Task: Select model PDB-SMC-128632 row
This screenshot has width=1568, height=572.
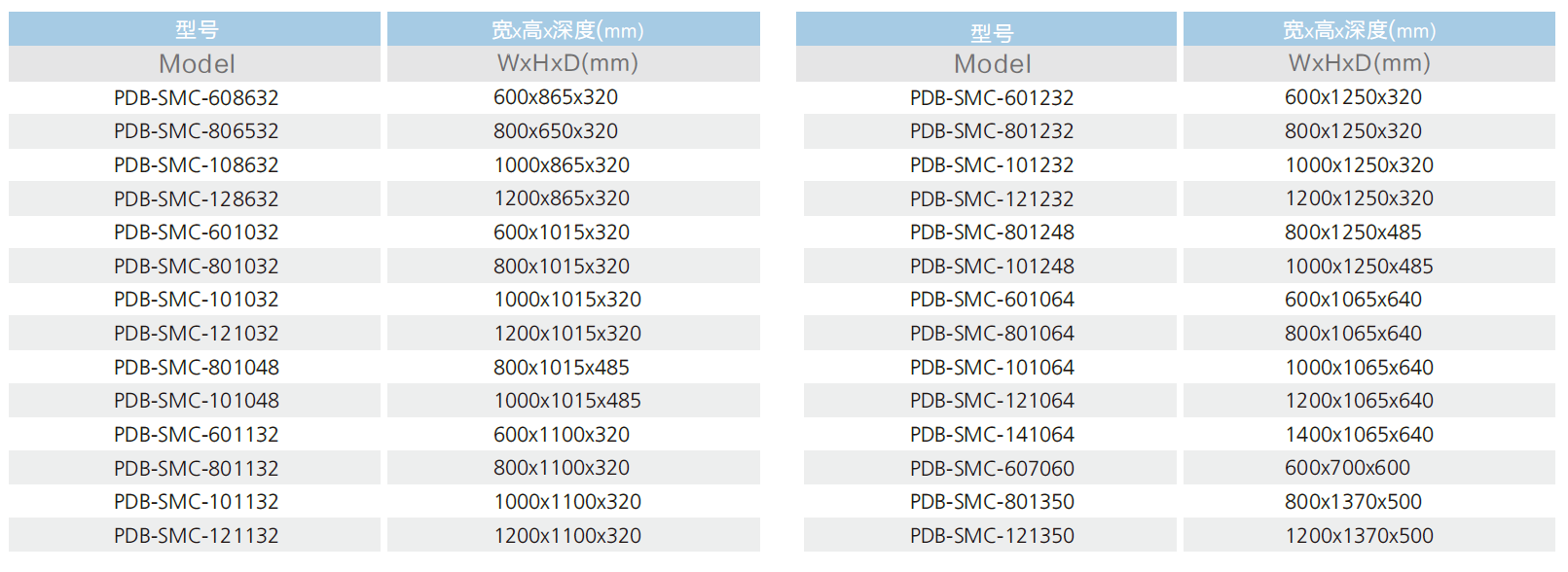Action: point(195,198)
